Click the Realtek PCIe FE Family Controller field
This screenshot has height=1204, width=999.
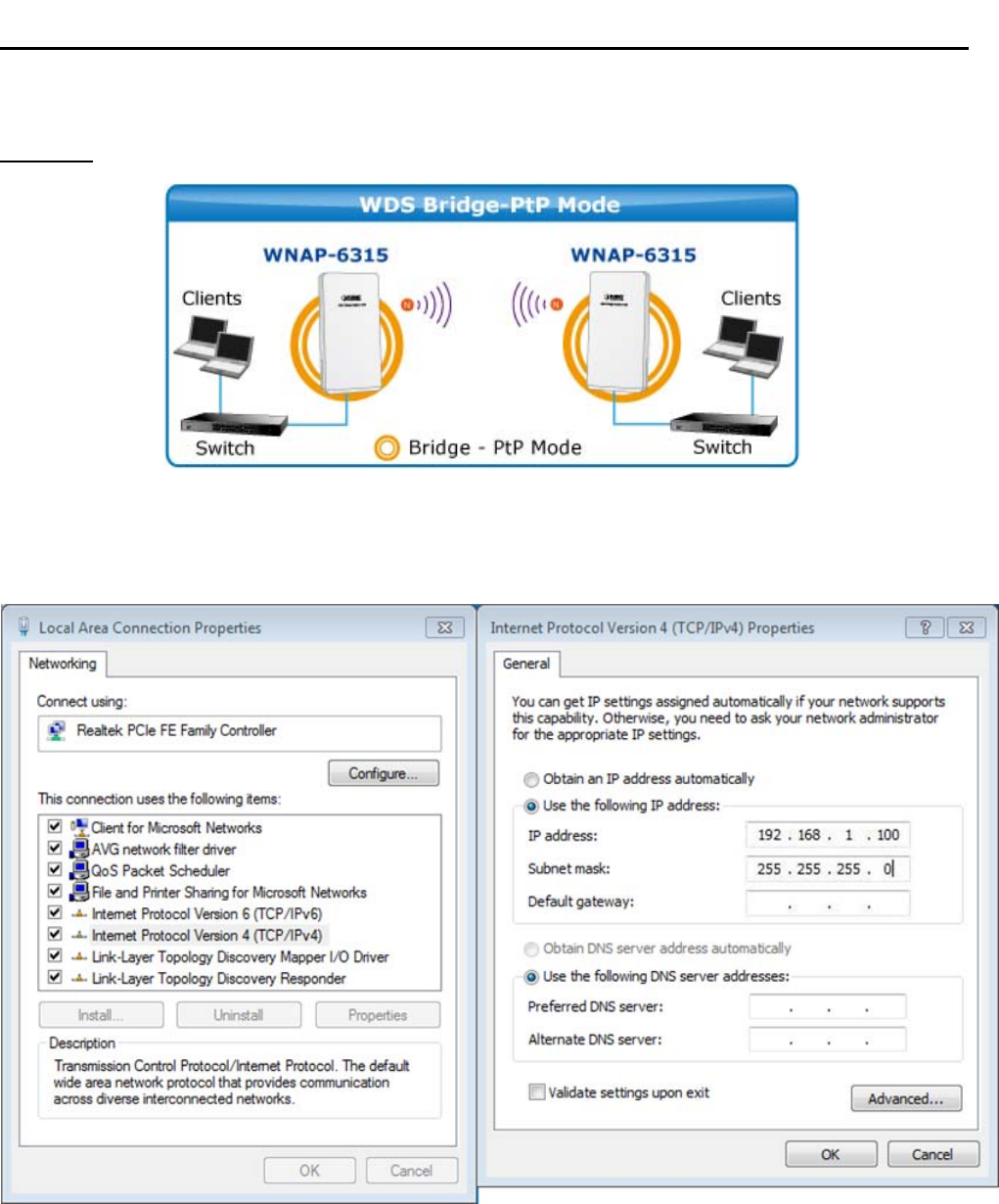[x=240, y=733]
